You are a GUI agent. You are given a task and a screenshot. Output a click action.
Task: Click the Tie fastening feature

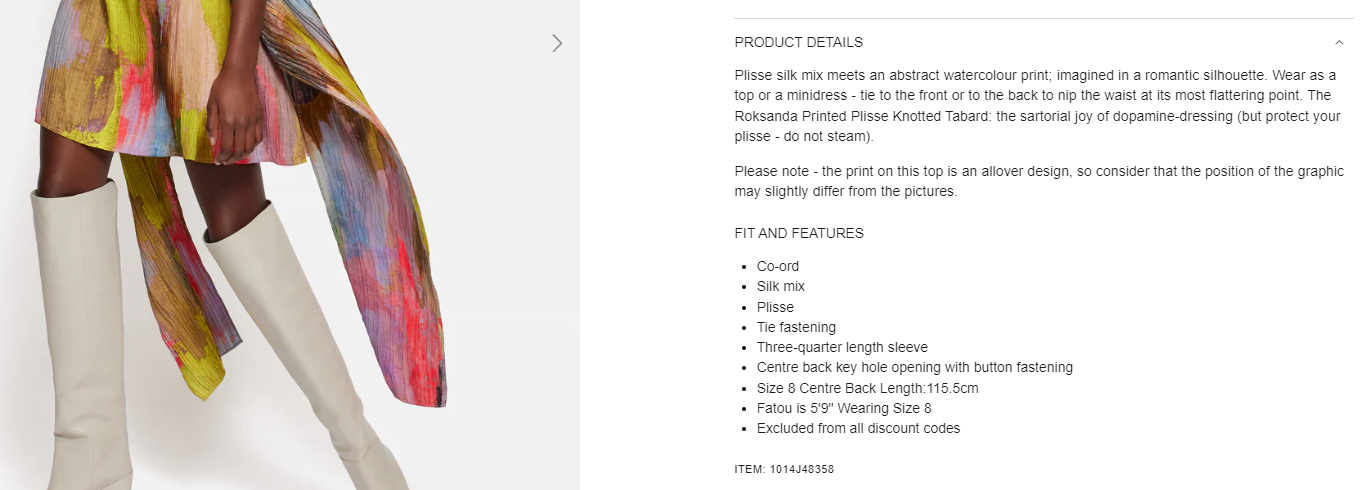pyautogui.click(x=795, y=327)
